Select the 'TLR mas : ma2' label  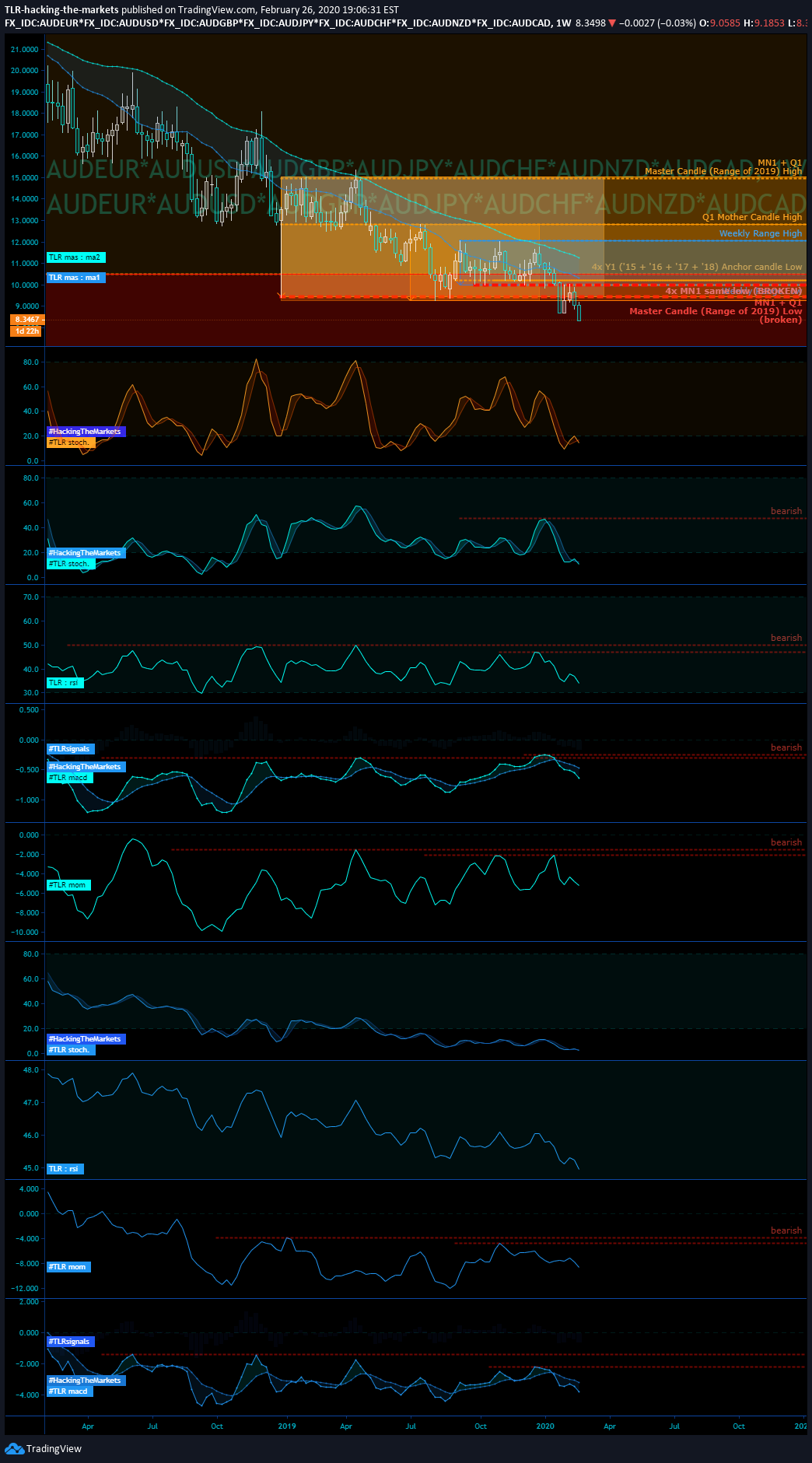click(75, 257)
